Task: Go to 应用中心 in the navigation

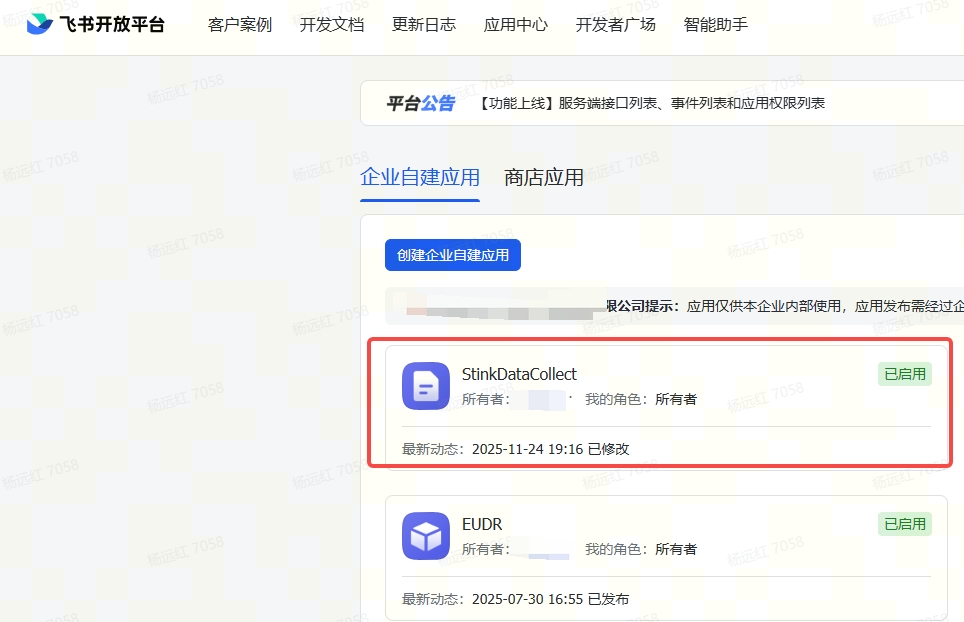Action: pos(516,25)
